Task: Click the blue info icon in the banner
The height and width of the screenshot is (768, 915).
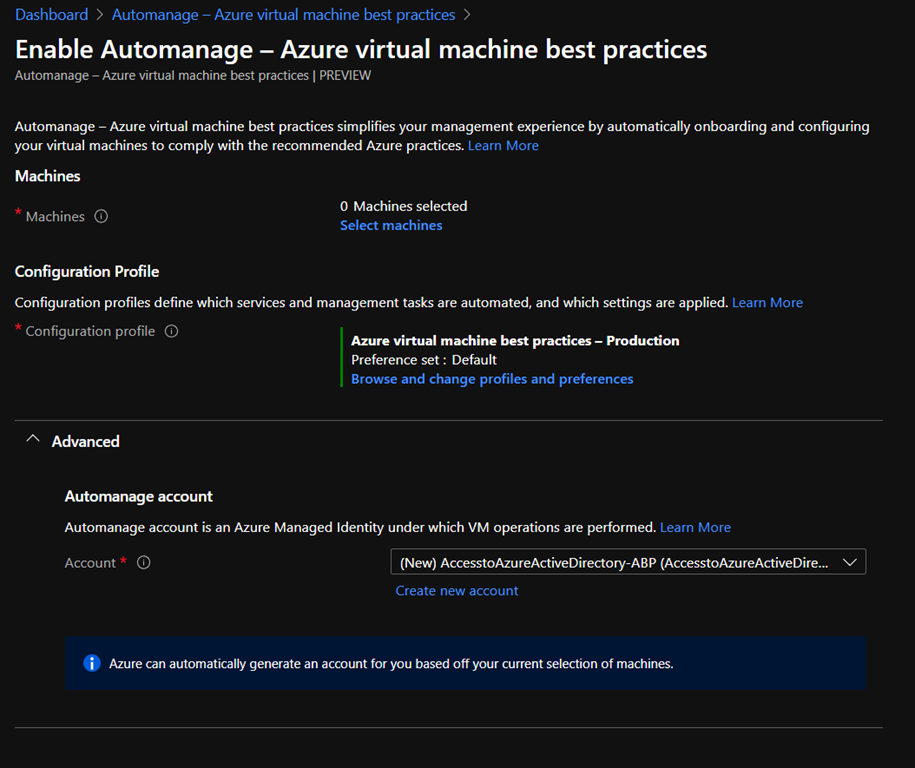Action: 92,663
